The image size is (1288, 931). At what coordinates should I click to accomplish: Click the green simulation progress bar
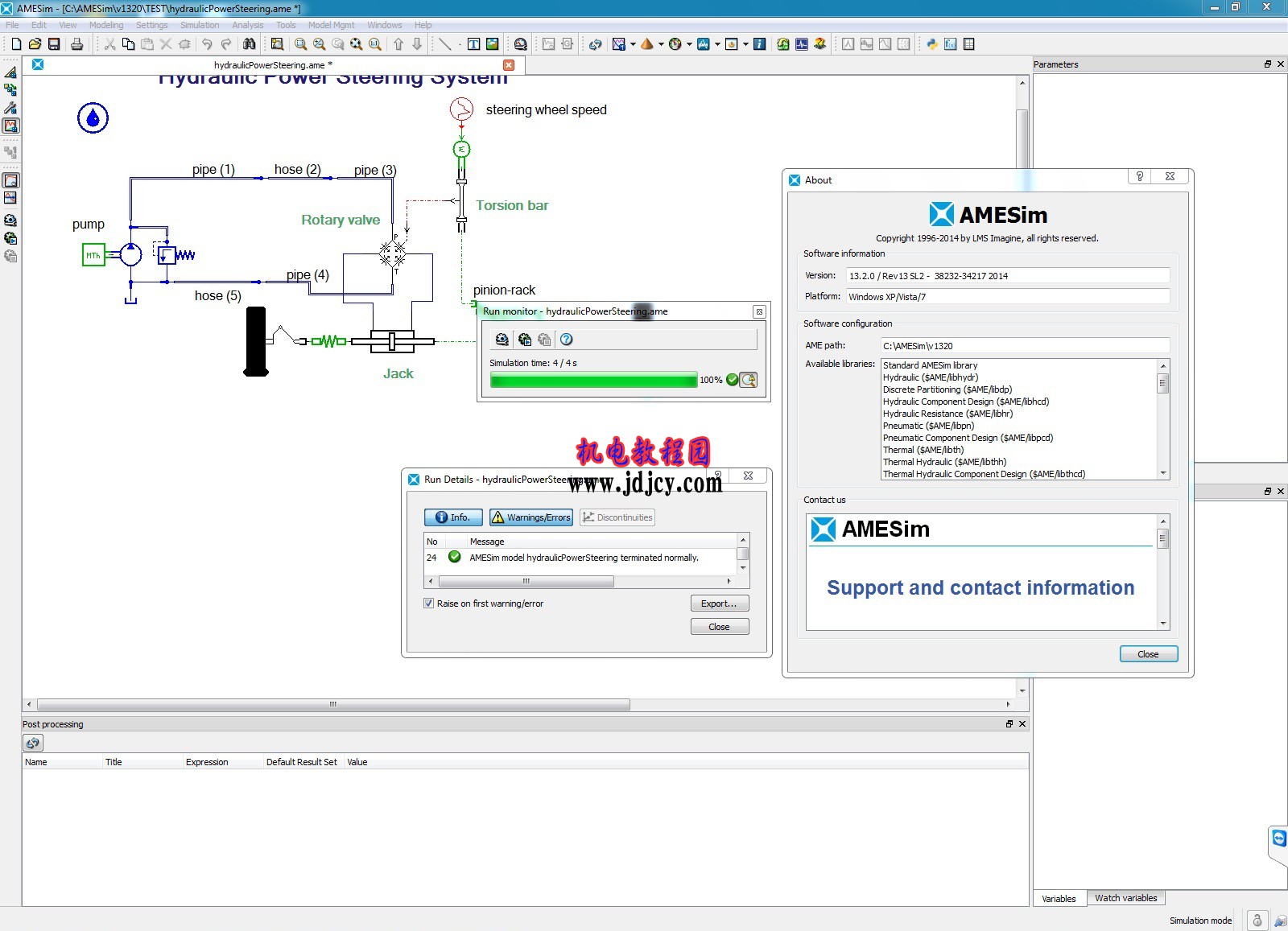(x=593, y=381)
